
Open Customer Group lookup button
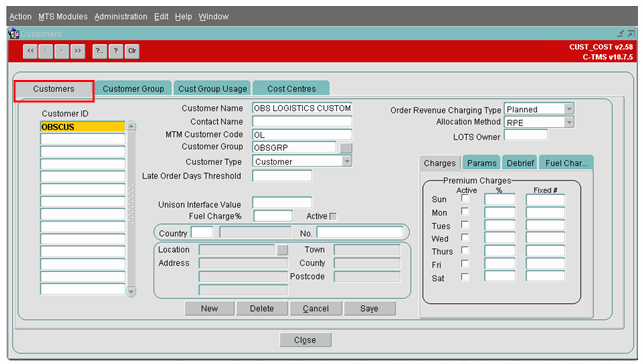coord(346,148)
